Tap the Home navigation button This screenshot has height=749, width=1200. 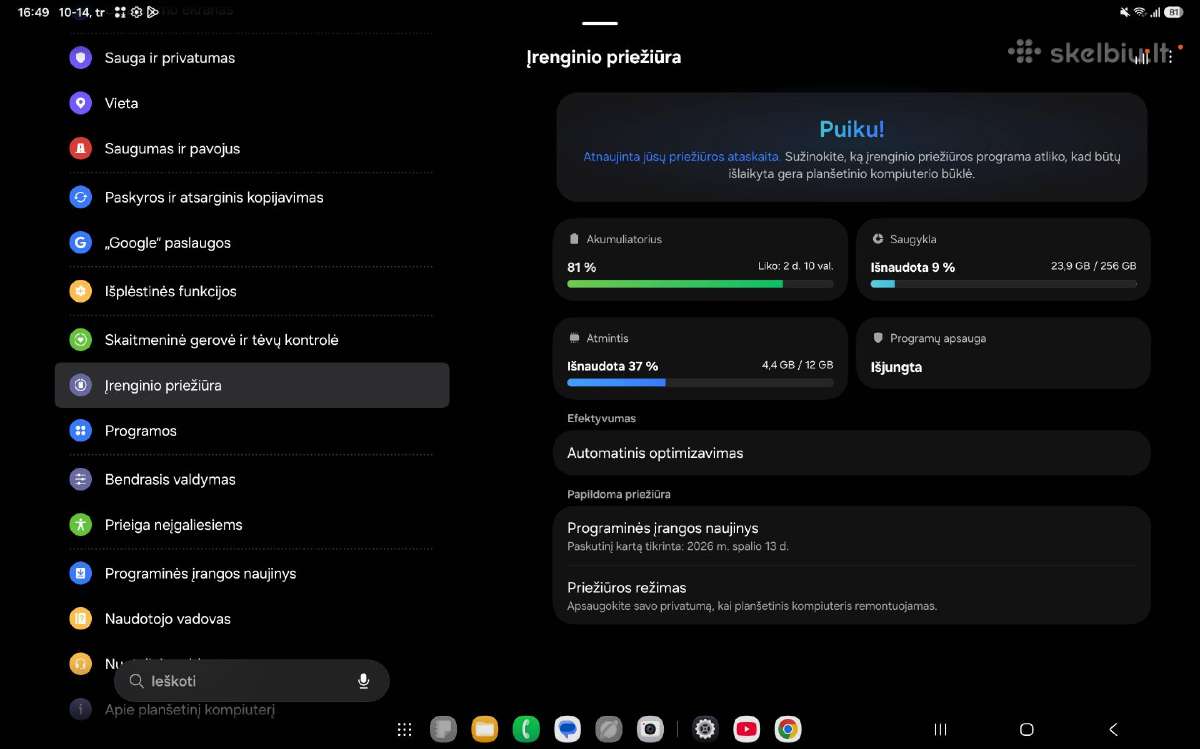click(1026, 730)
